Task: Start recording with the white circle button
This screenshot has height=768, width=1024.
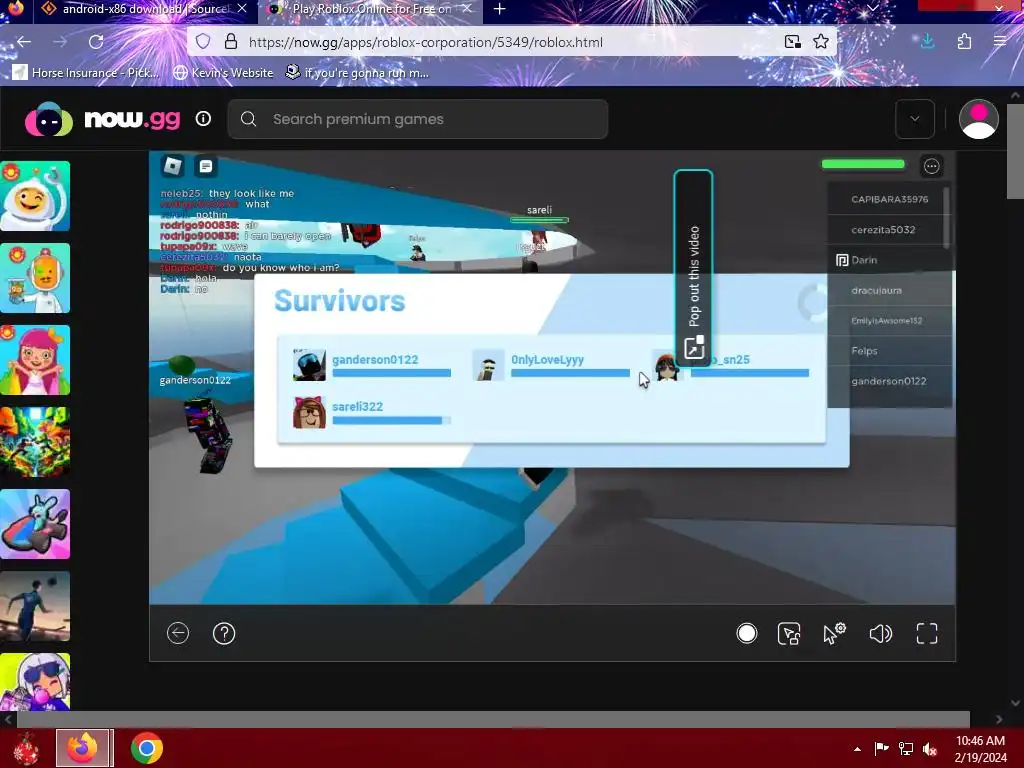Action: (x=746, y=633)
